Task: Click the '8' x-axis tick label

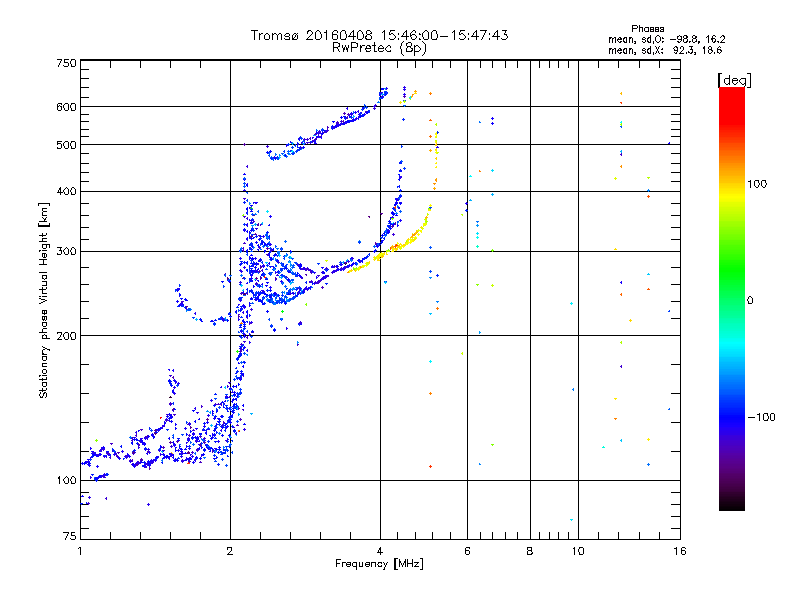Action: click(530, 551)
